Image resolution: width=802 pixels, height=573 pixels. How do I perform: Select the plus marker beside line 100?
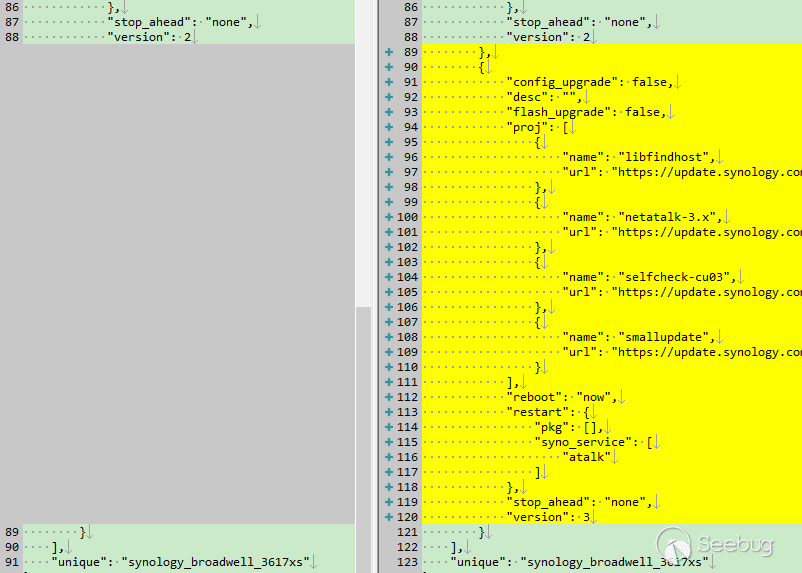(x=388, y=217)
